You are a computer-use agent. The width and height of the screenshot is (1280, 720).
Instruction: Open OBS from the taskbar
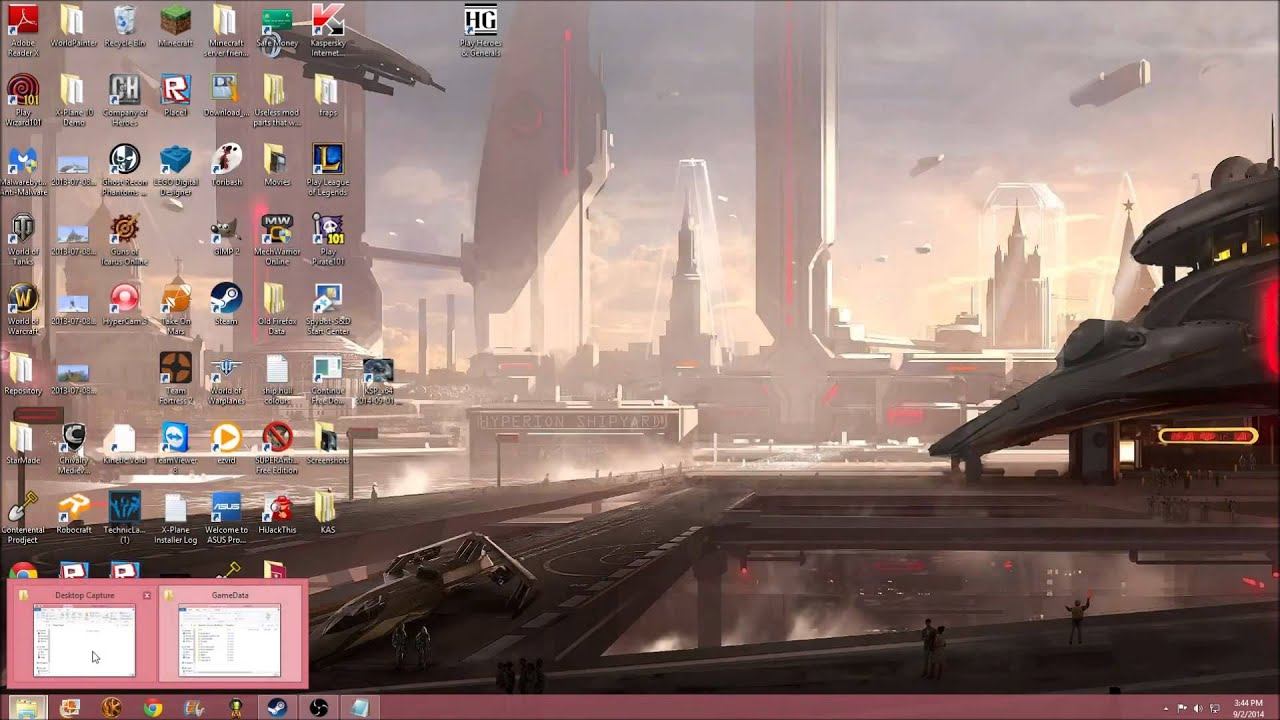pyautogui.click(x=318, y=708)
